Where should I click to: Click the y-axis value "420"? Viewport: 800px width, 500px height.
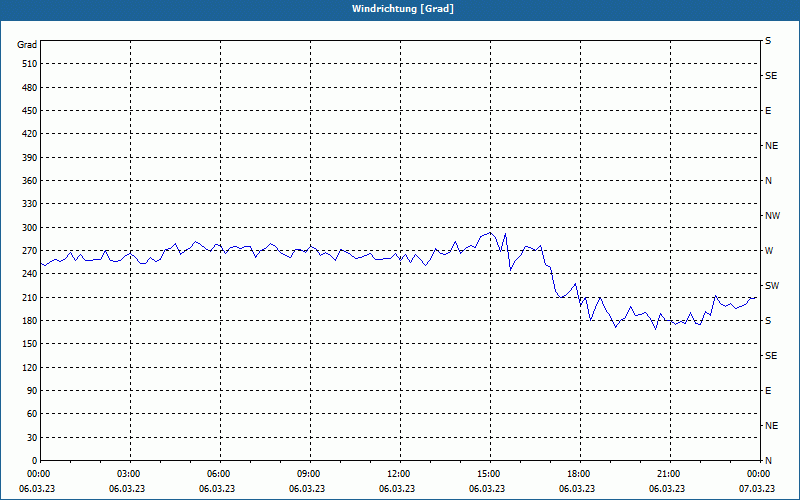tap(30, 134)
